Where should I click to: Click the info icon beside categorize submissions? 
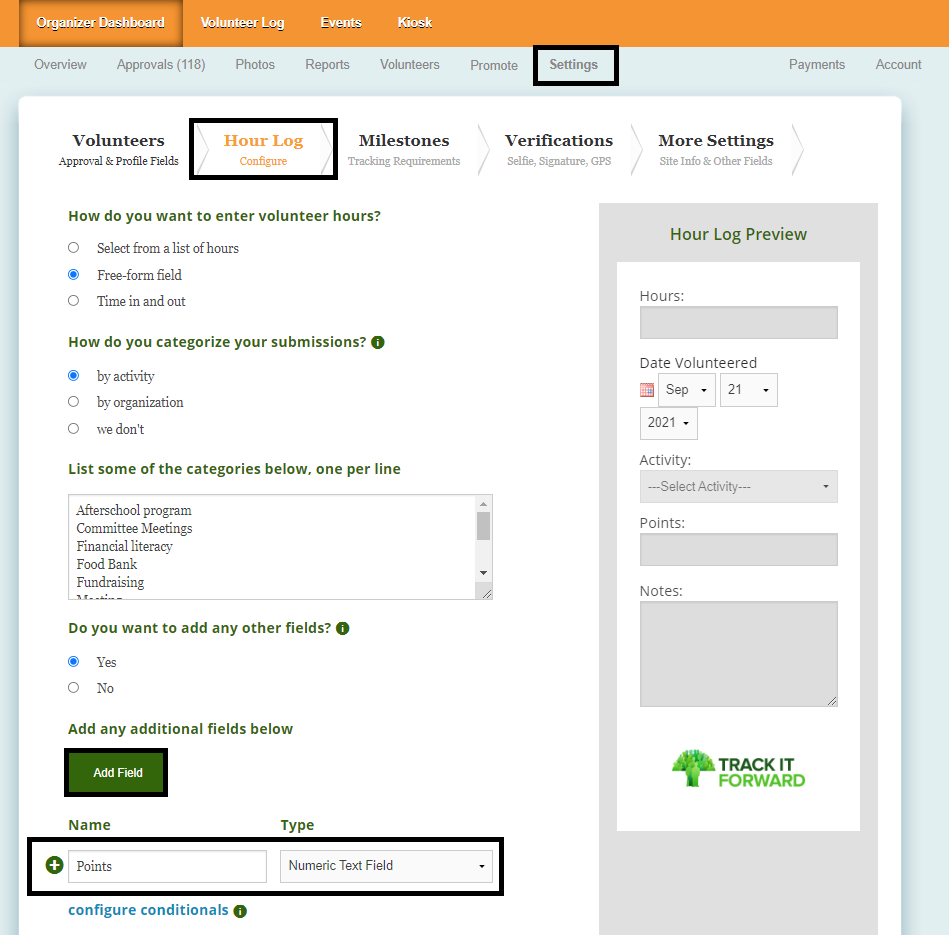click(378, 343)
